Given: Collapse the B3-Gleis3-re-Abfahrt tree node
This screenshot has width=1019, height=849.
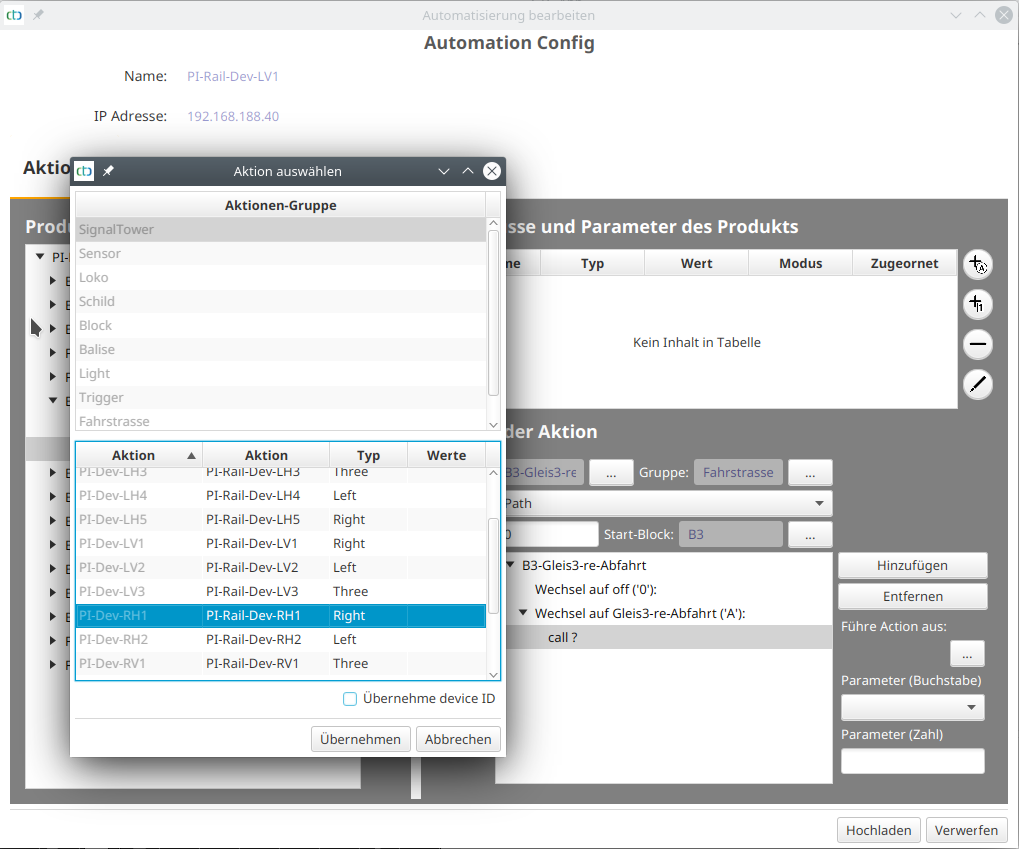Looking at the screenshot, I should (510, 565).
